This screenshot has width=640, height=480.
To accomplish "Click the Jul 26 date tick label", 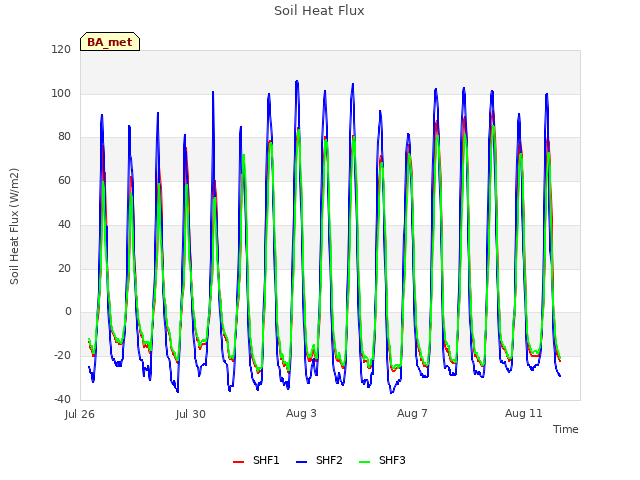I will pyautogui.click(x=80, y=414).
